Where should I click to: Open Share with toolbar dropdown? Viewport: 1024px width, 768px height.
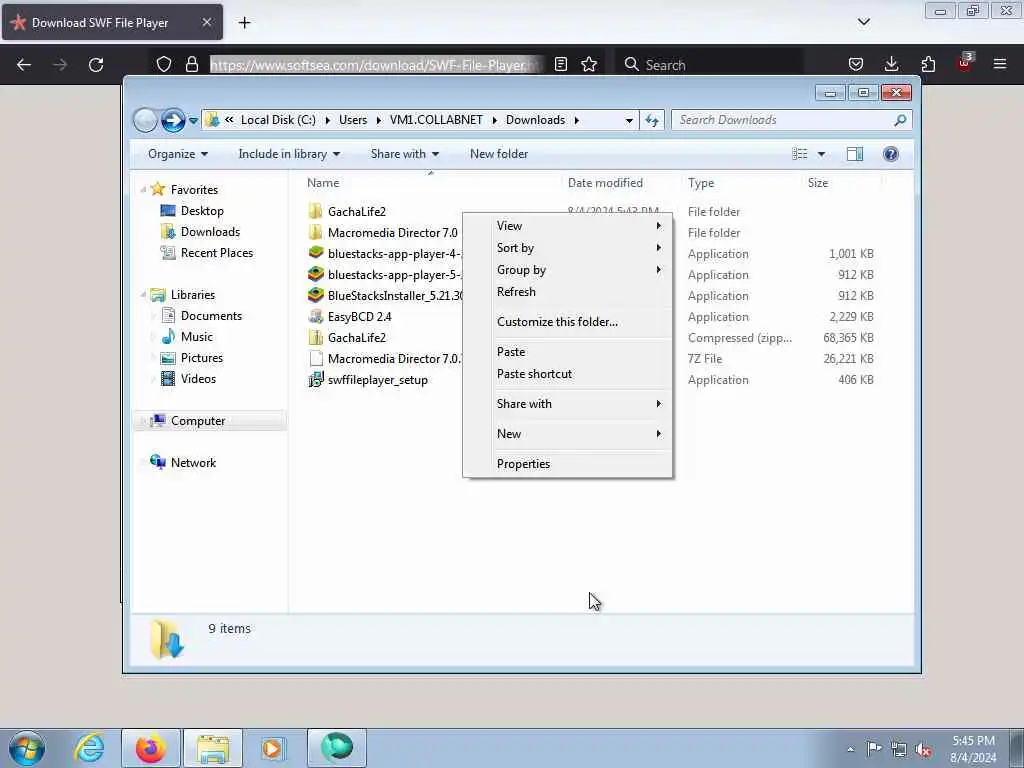point(405,154)
